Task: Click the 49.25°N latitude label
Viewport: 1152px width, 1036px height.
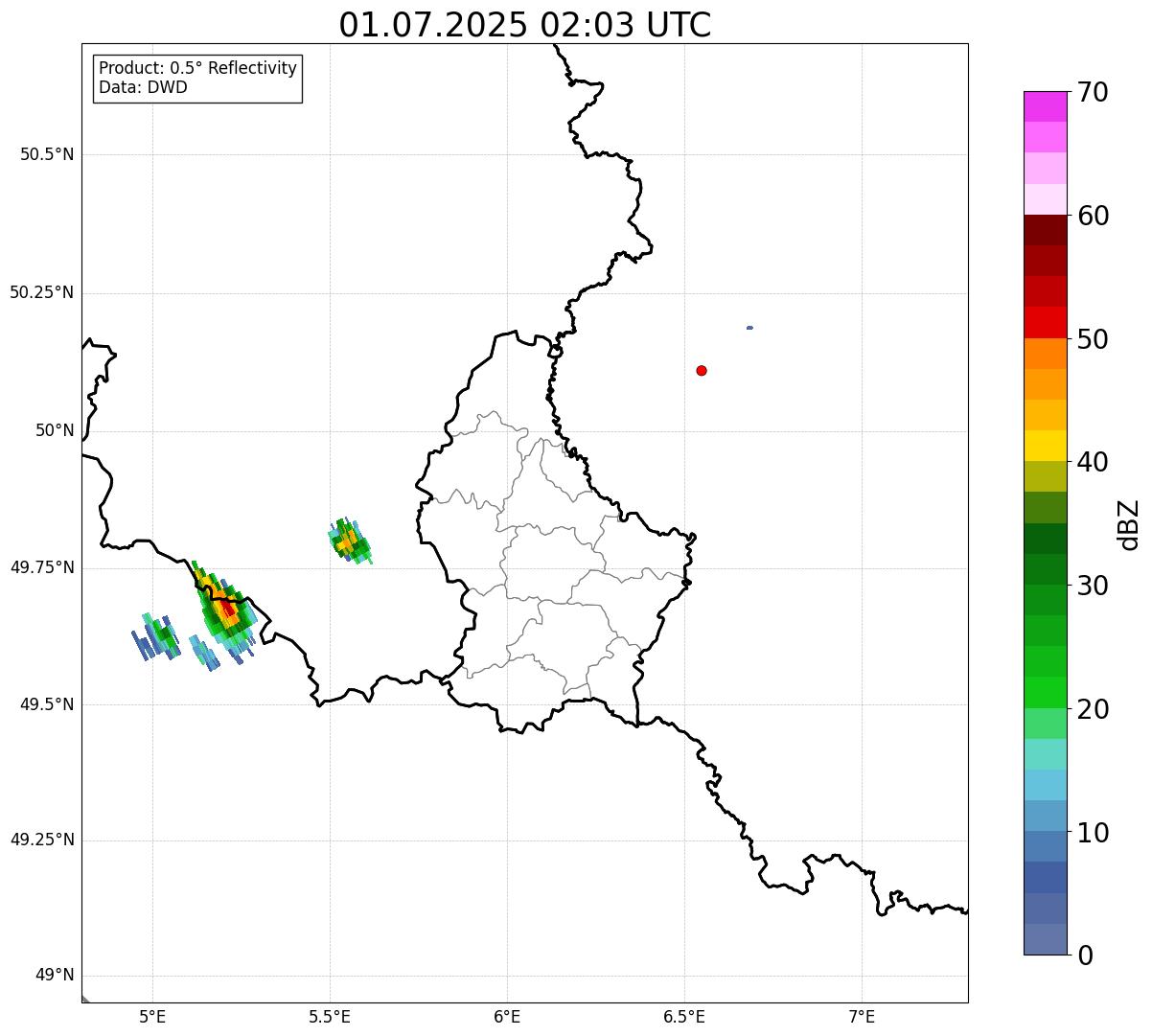Action: (42, 840)
